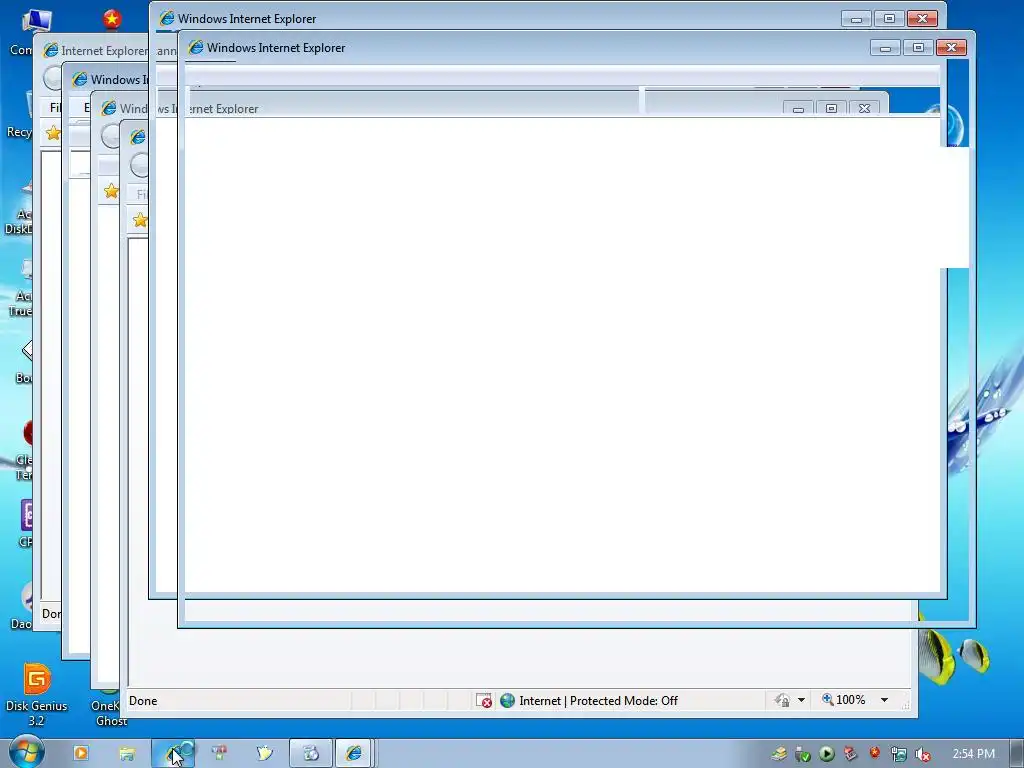This screenshot has height=768, width=1024.
Task: Click the pop-up blocker icon in status bar
Action: pos(484,701)
